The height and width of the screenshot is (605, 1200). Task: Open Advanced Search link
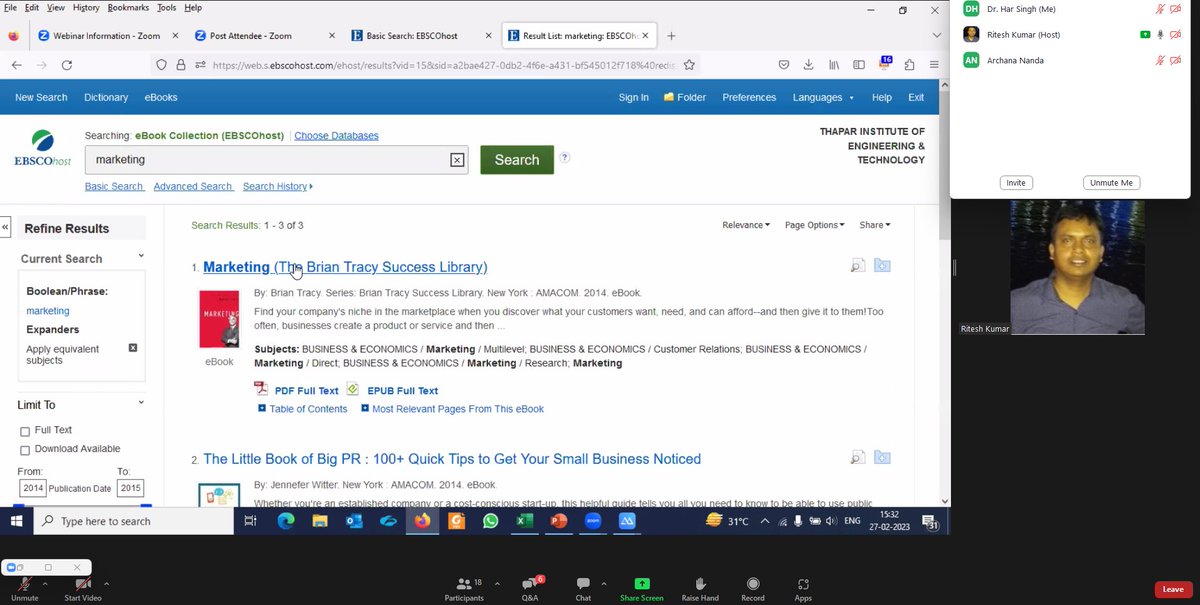click(x=193, y=187)
